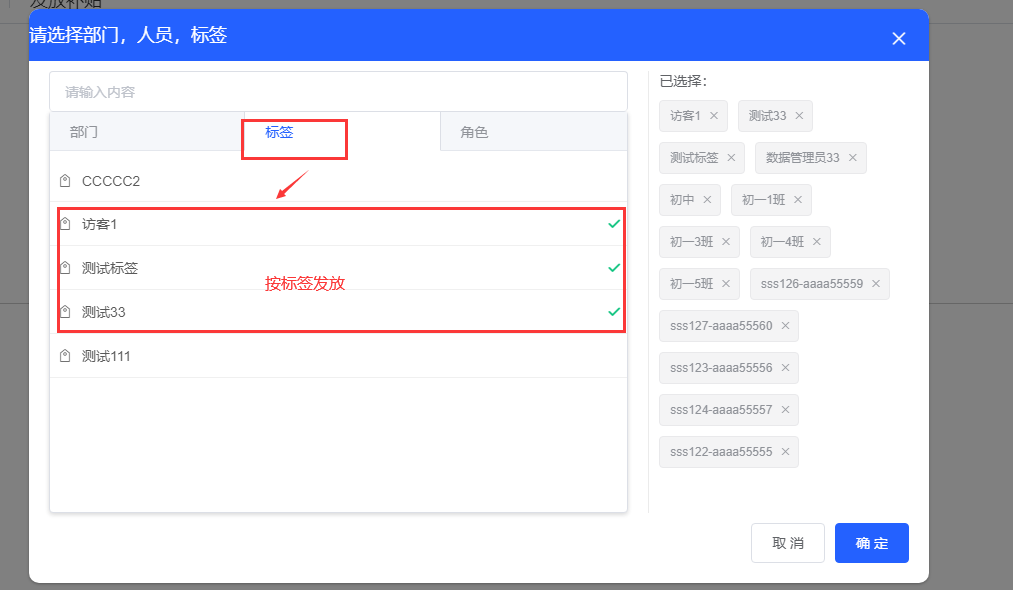Click the tag icon beside CCCCC2
The height and width of the screenshot is (590, 1013).
(x=65, y=181)
